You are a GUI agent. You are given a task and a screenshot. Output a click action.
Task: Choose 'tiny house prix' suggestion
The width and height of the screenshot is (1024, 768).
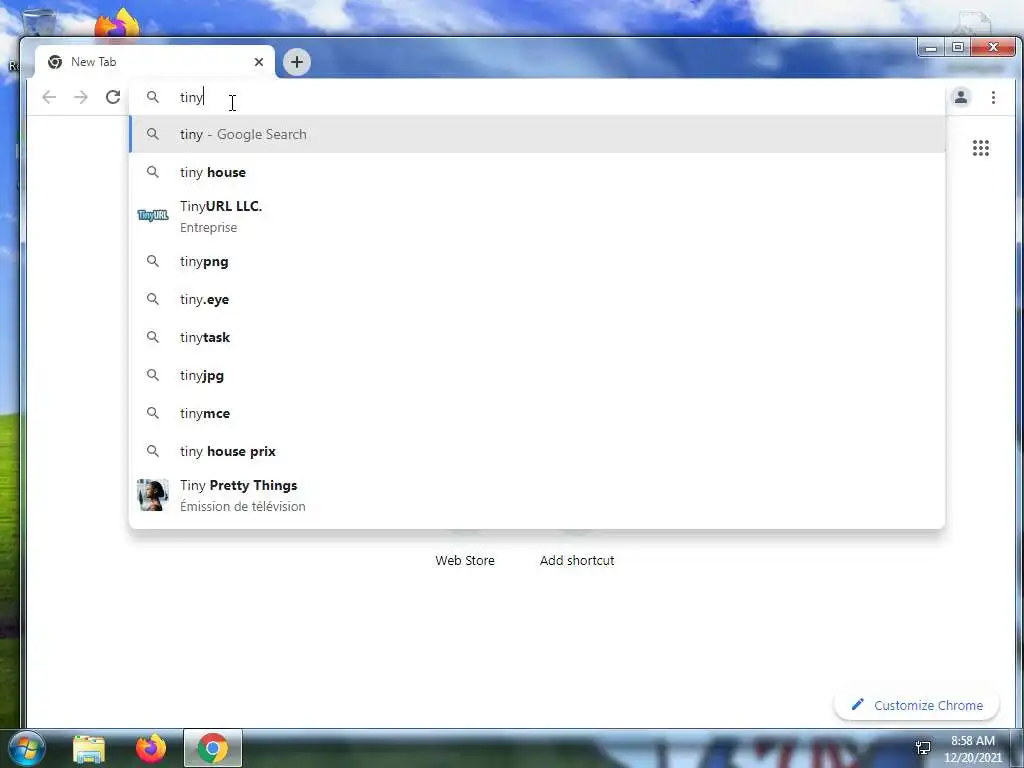coord(537,451)
